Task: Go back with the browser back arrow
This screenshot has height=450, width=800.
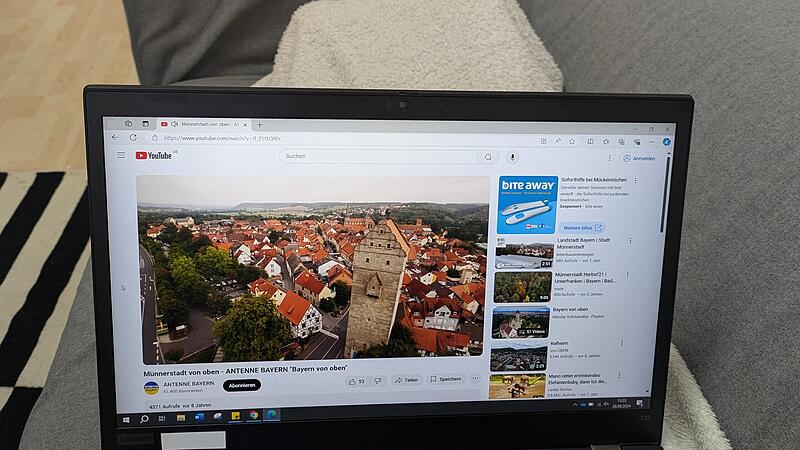Action: [x=115, y=137]
